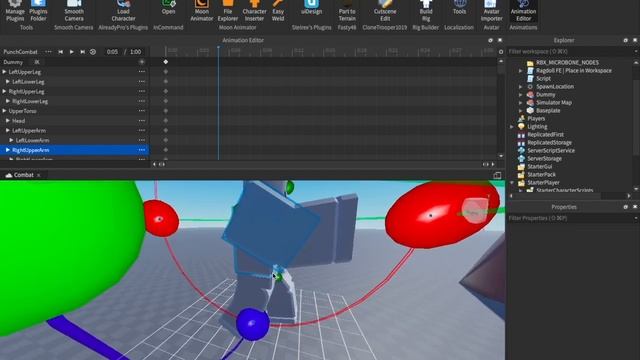Open the LeftUpperLeg track menu
This screenshot has width=640, height=360.
tap(142, 72)
